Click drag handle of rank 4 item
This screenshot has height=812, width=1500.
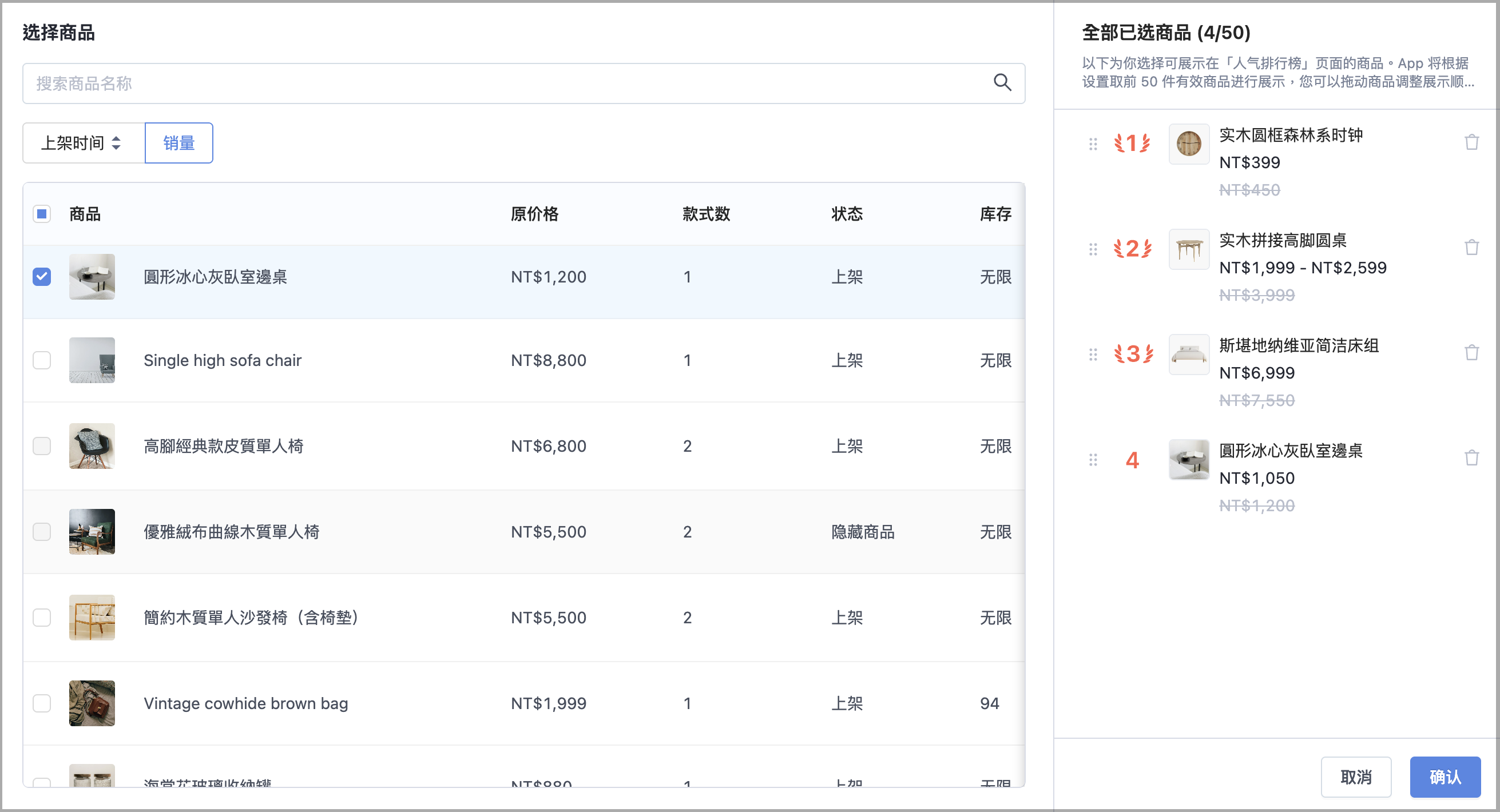[1093, 460]
